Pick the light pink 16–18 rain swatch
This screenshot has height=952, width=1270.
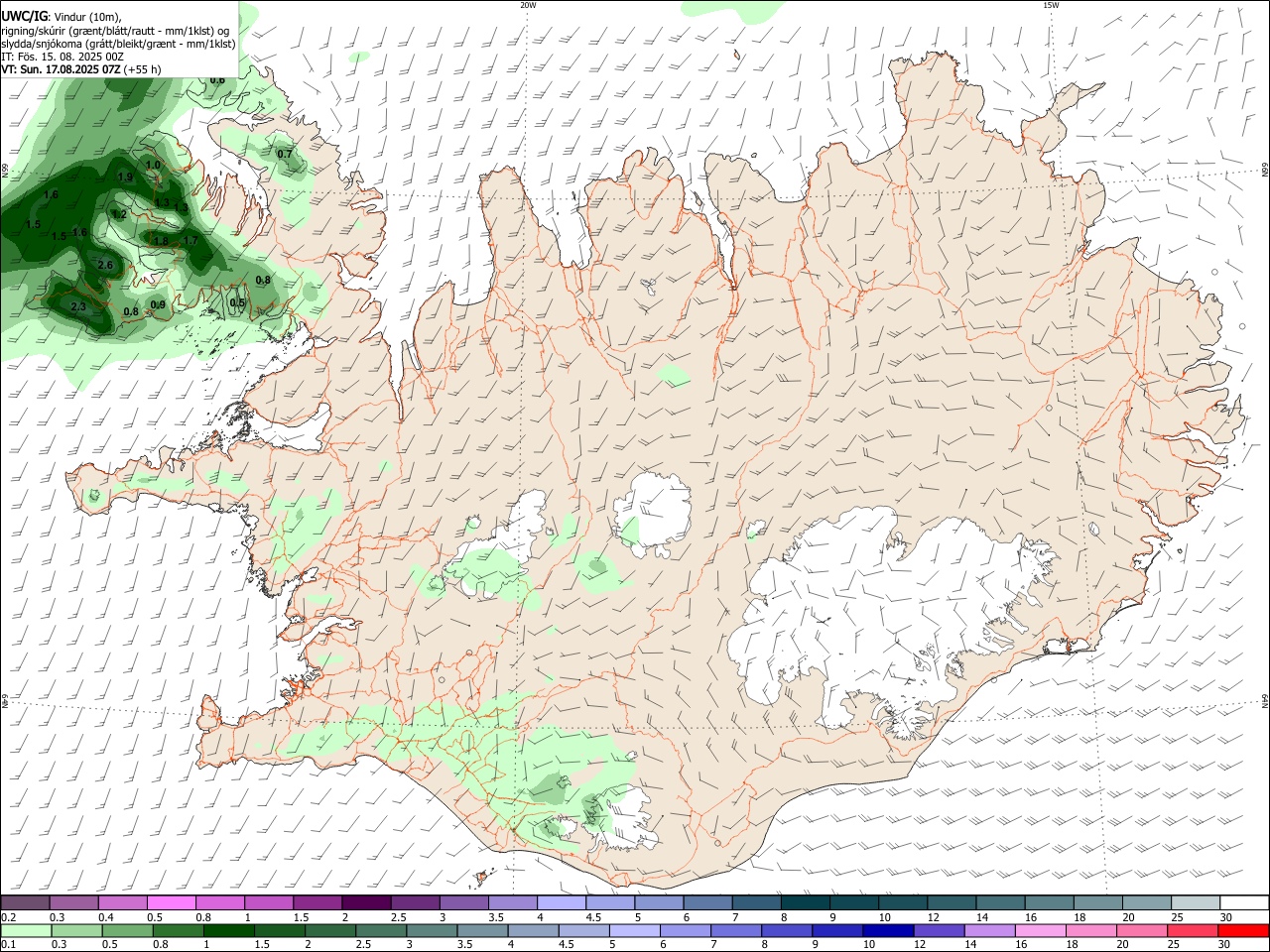point(1039,930)
